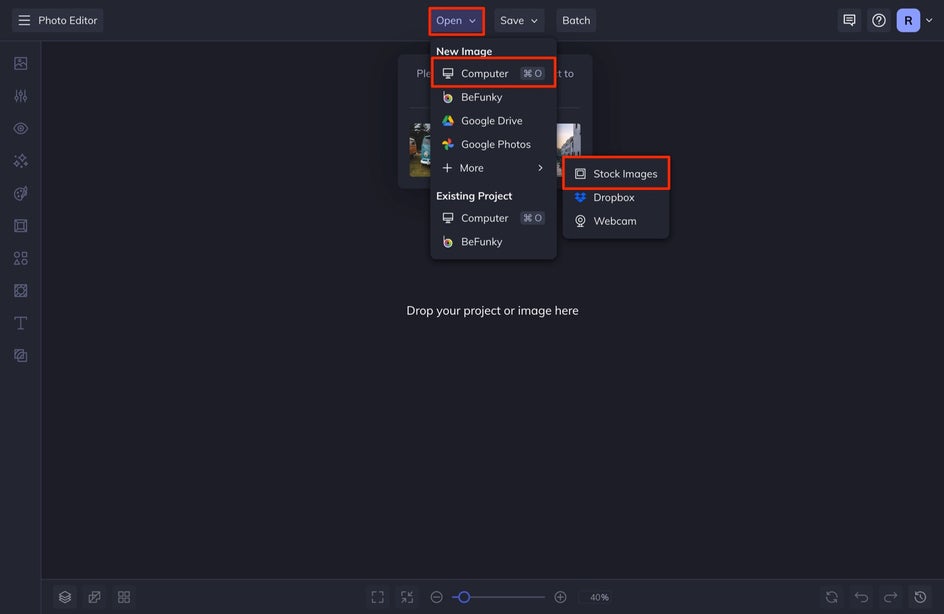Click the zoom out minus button

click(x=436, y=597)
